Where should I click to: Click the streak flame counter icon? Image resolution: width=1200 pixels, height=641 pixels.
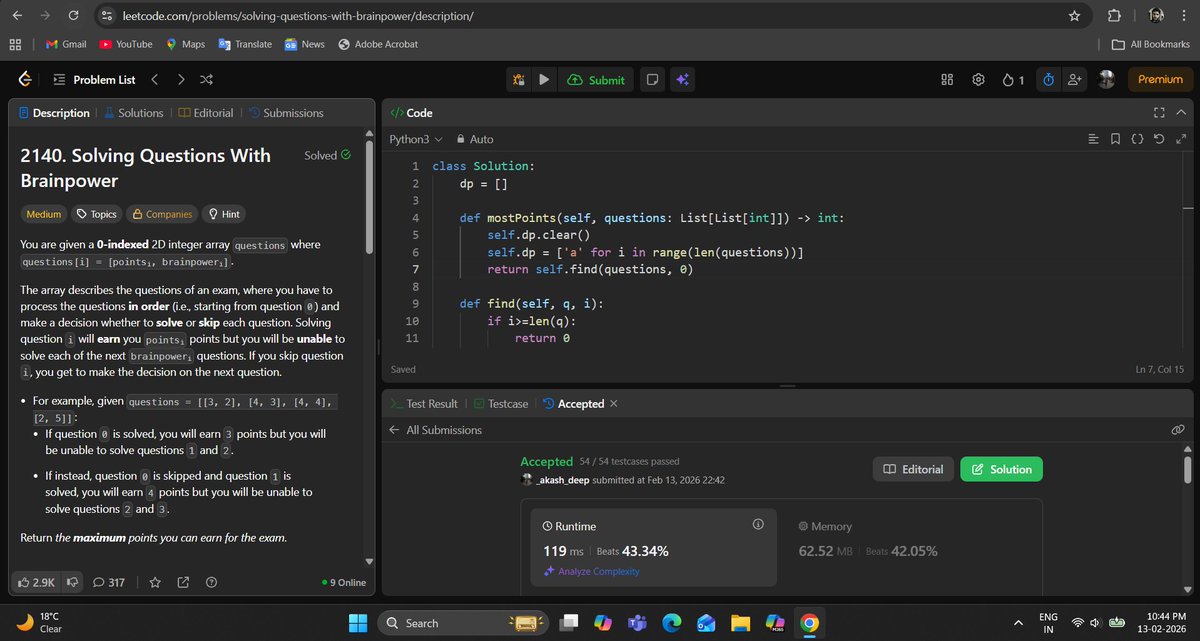tap(1012, 80)
